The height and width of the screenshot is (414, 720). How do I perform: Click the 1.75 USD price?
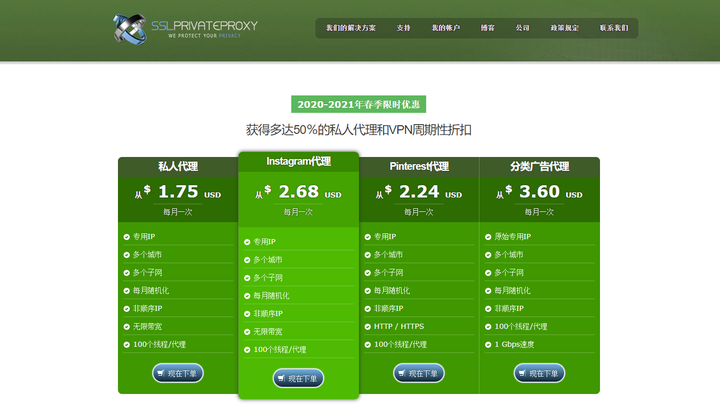click(x=178, y=192)
